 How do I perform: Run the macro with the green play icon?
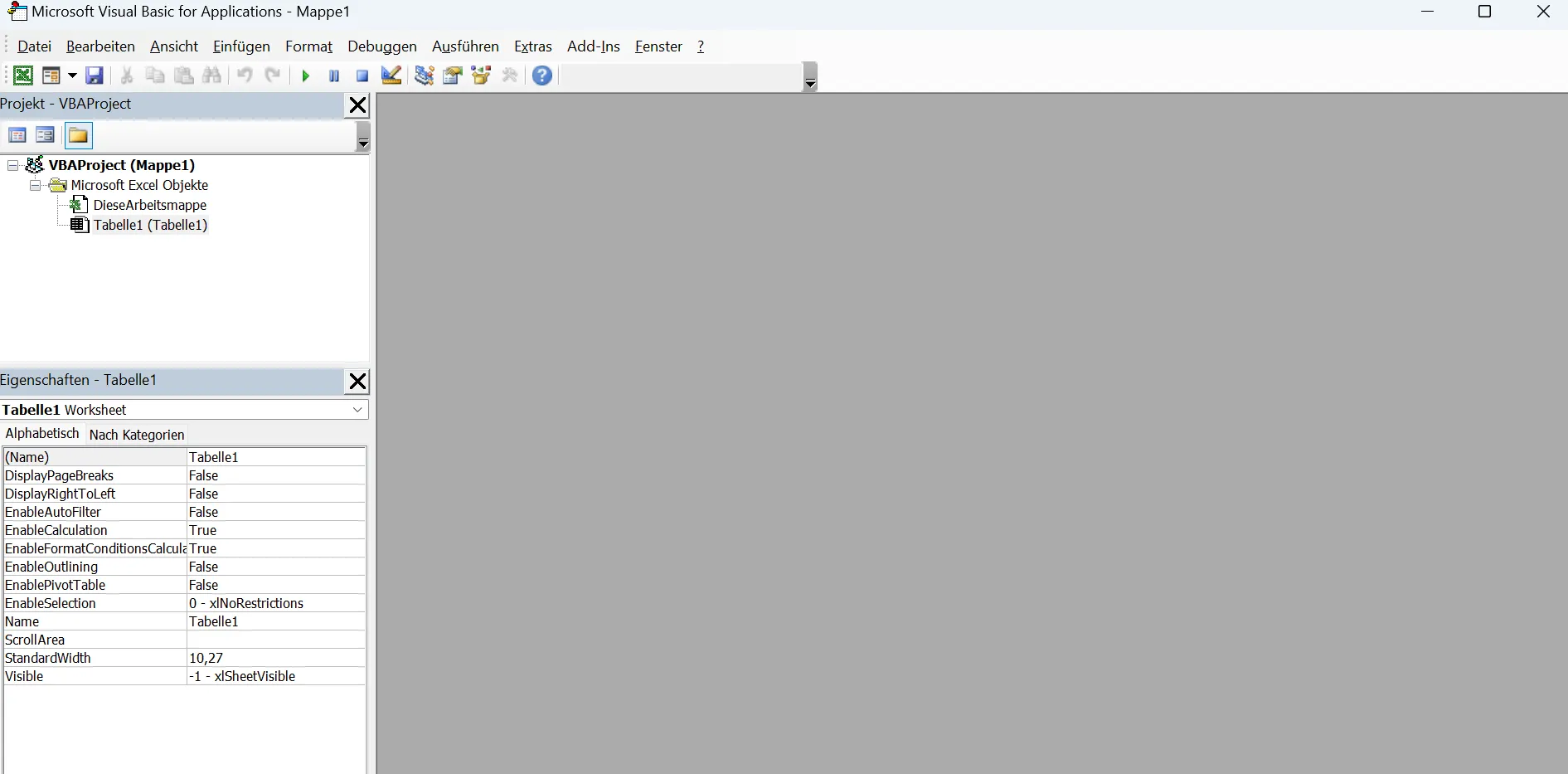point(305,75)
